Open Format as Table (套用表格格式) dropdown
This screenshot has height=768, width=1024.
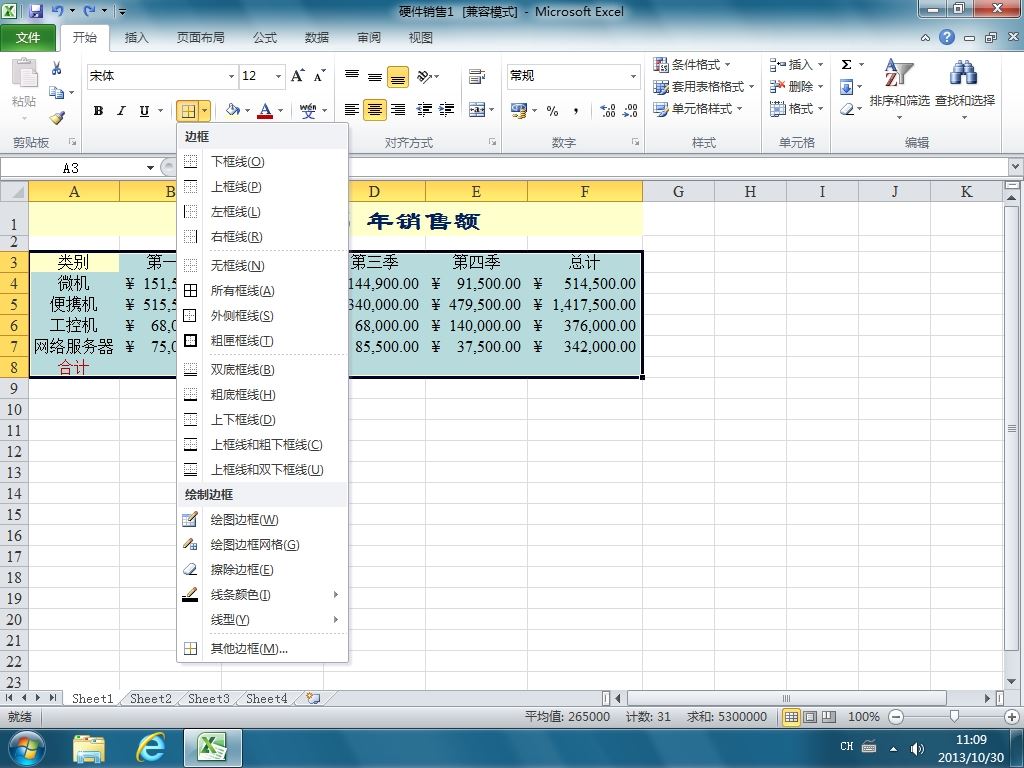point(703,87)
